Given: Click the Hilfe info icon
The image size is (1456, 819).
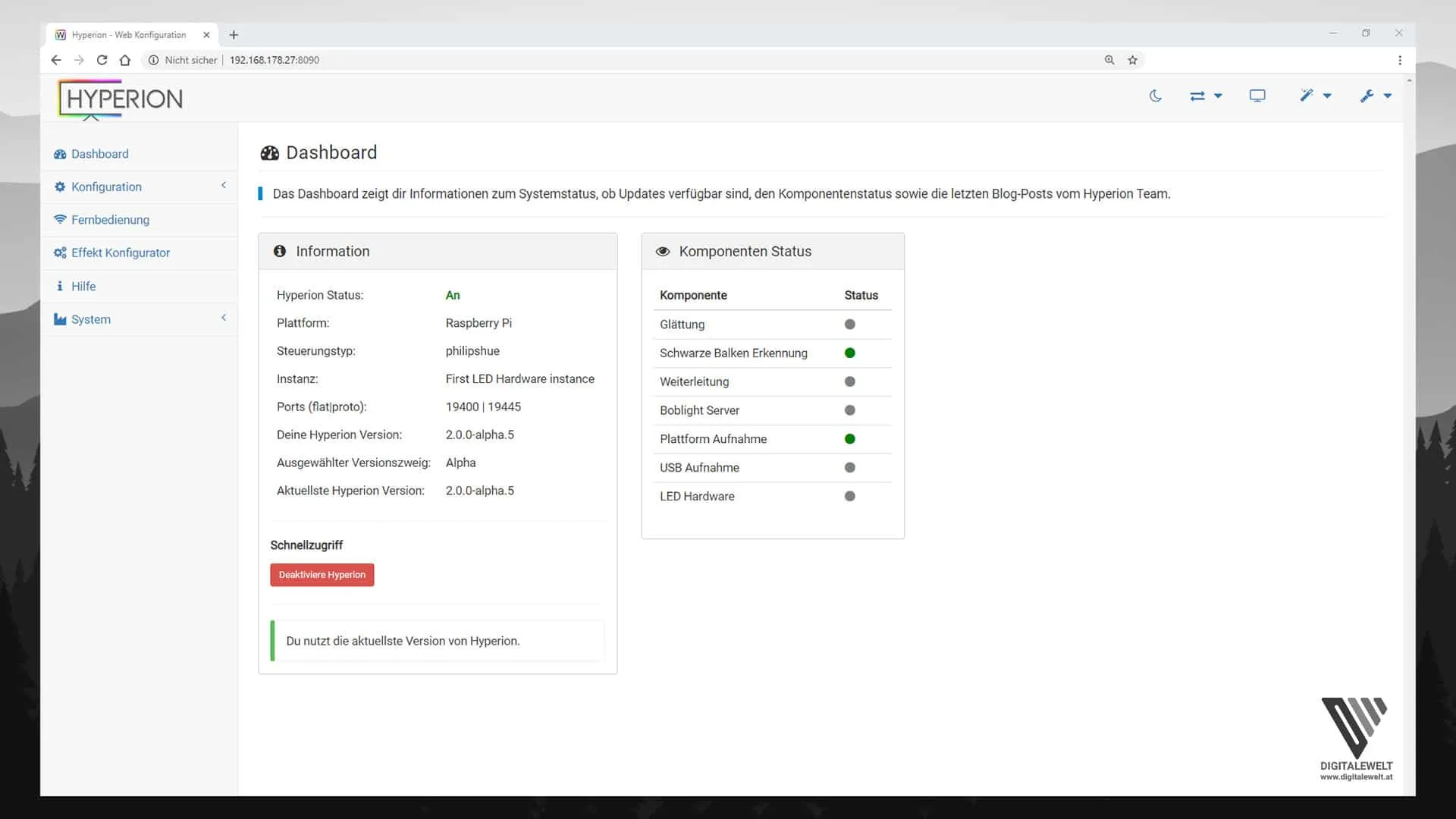Looking at the screenshot, I should 60,286.
